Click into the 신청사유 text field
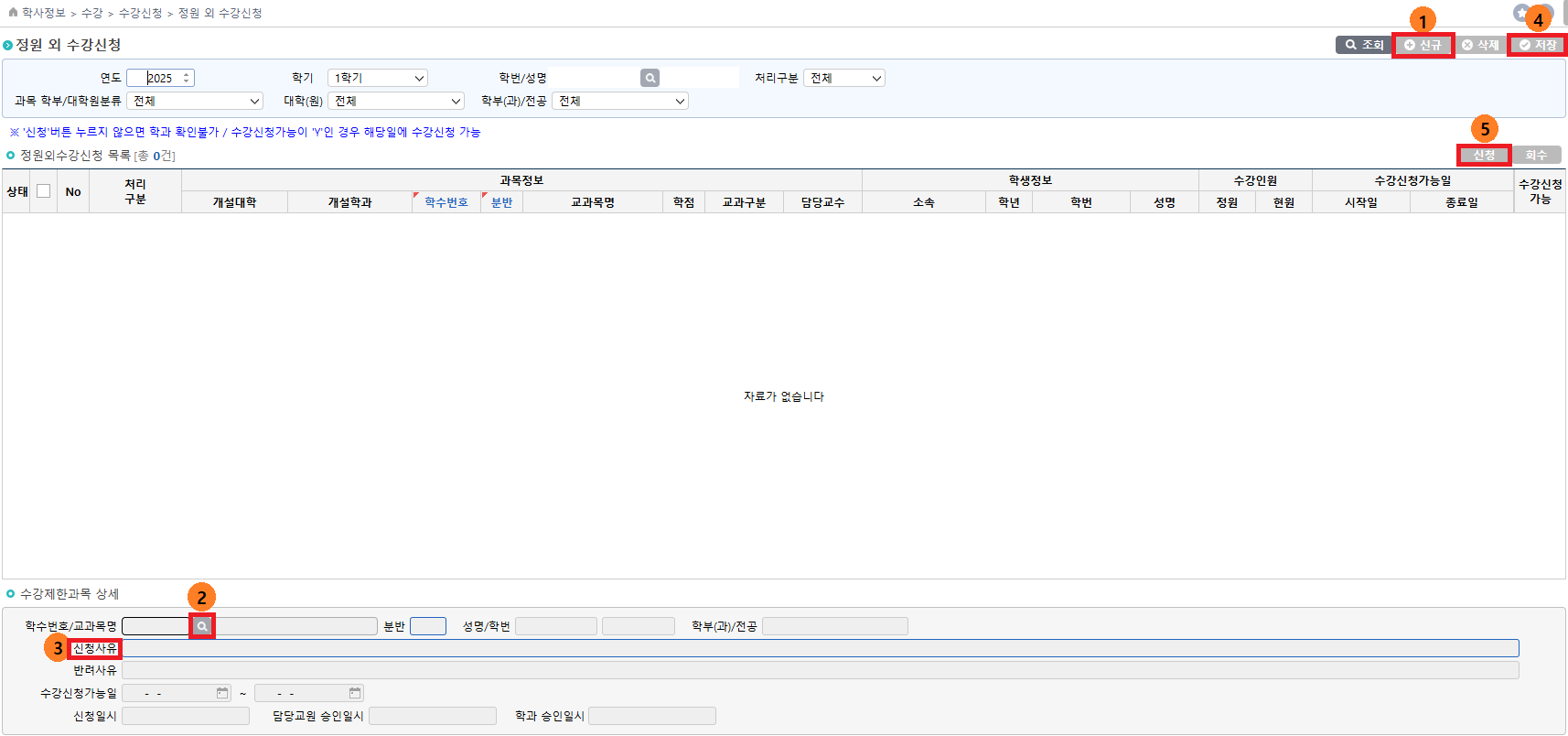 [x=820, y=648]
